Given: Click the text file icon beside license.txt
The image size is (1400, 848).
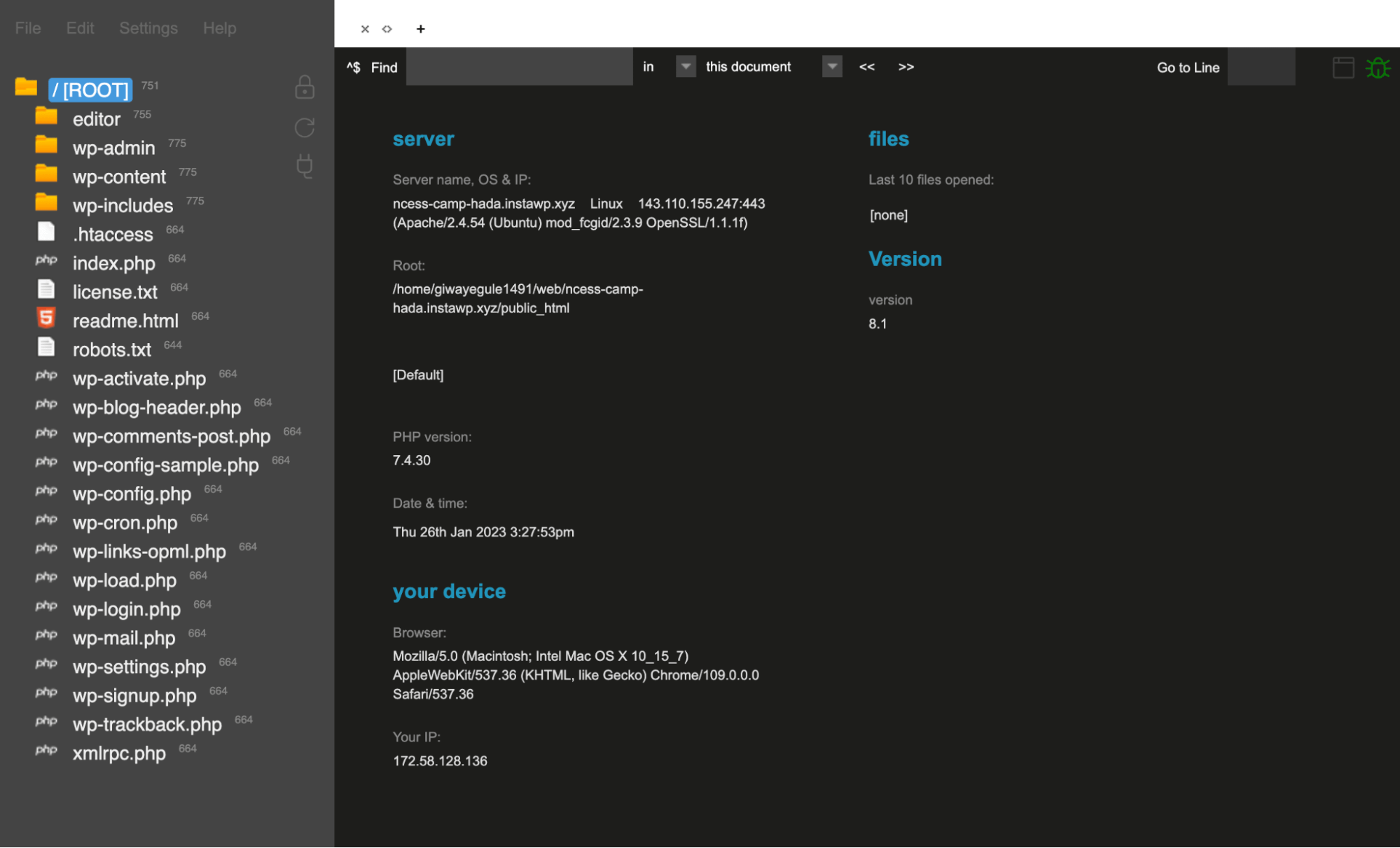Looking at the screenshot, I should (x=46, y=289).
